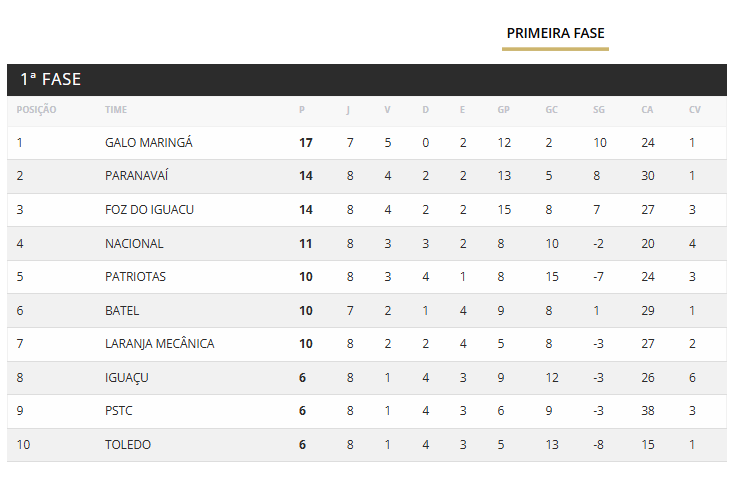Select the Galo Maringá team row
Image resolution: width=742 pixels, height=481 pixels.
[148, 143]
